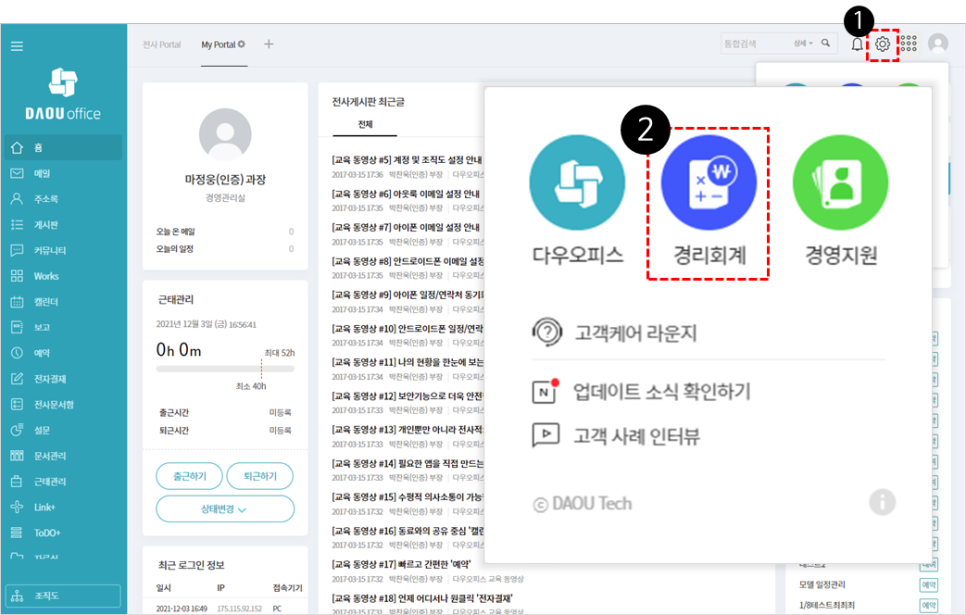Click the info icon beside DAOU Tech
This screenshot has height=615, width=966.
tap(882, 502)
